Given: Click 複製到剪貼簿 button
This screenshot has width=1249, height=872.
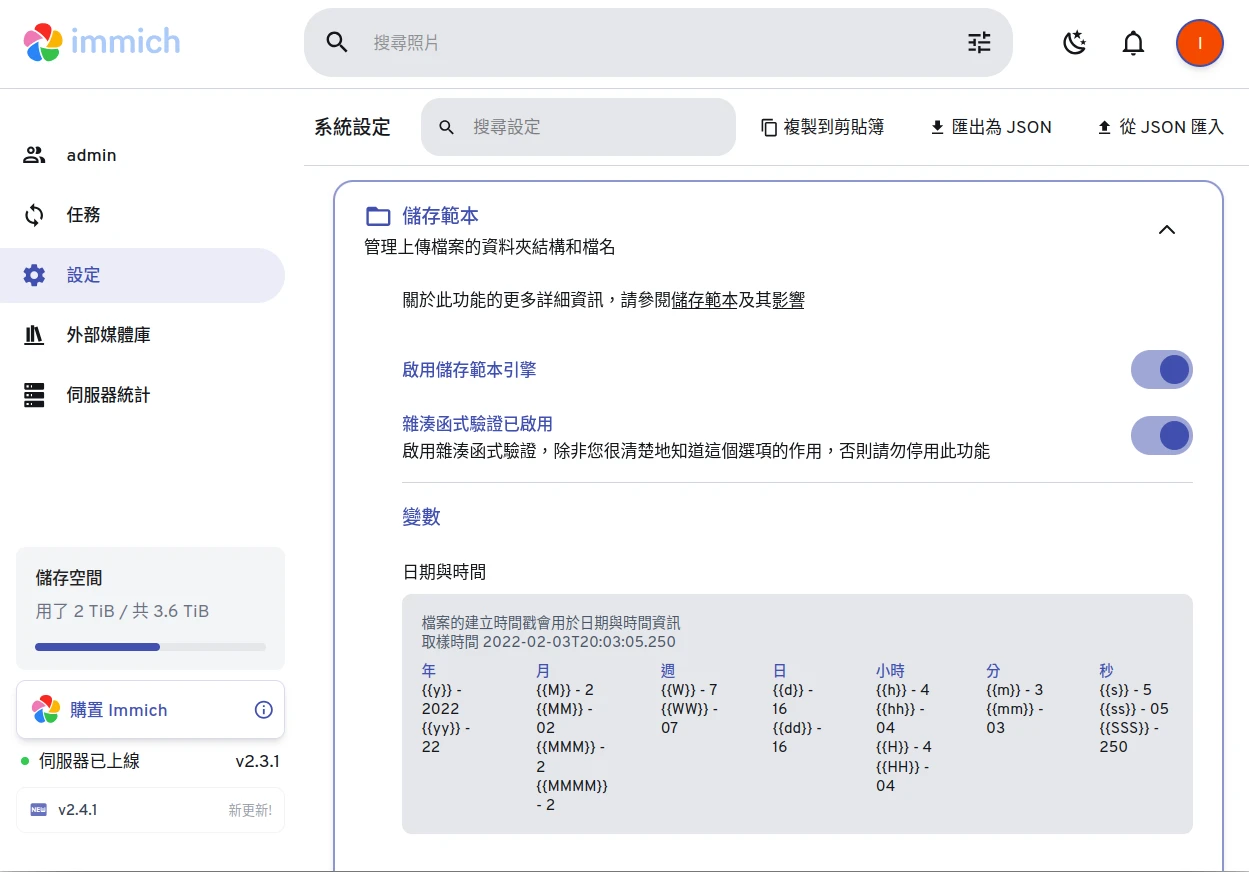Looking at the screenshot, I should click(822, 127).
